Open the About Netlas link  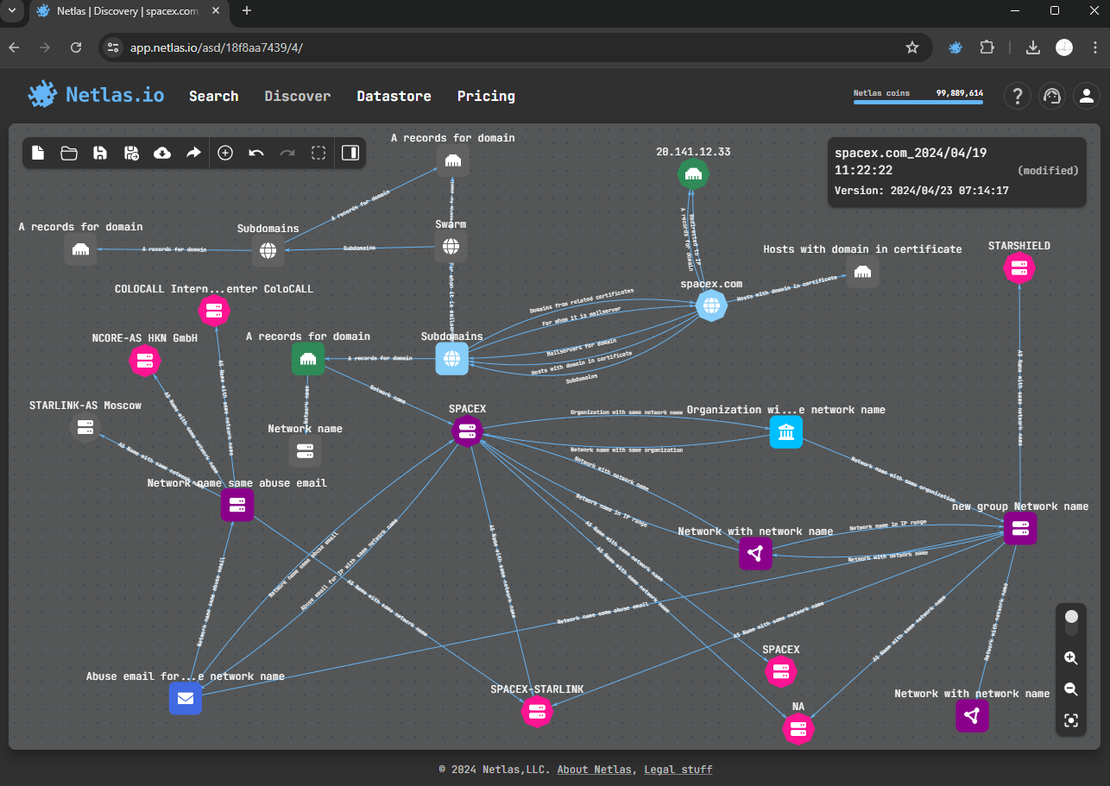point(594,769)
